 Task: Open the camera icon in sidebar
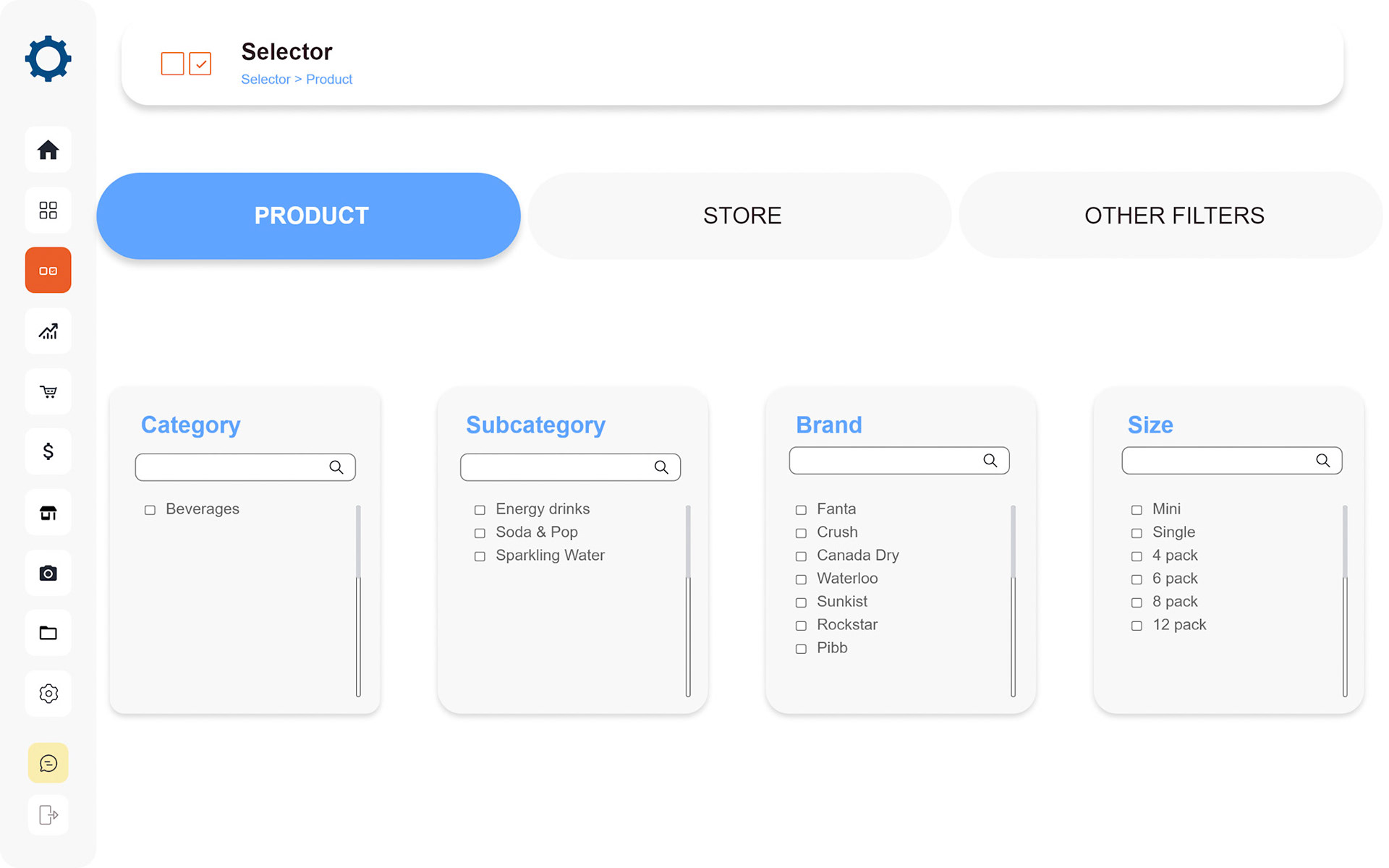[x=48, y=573]
